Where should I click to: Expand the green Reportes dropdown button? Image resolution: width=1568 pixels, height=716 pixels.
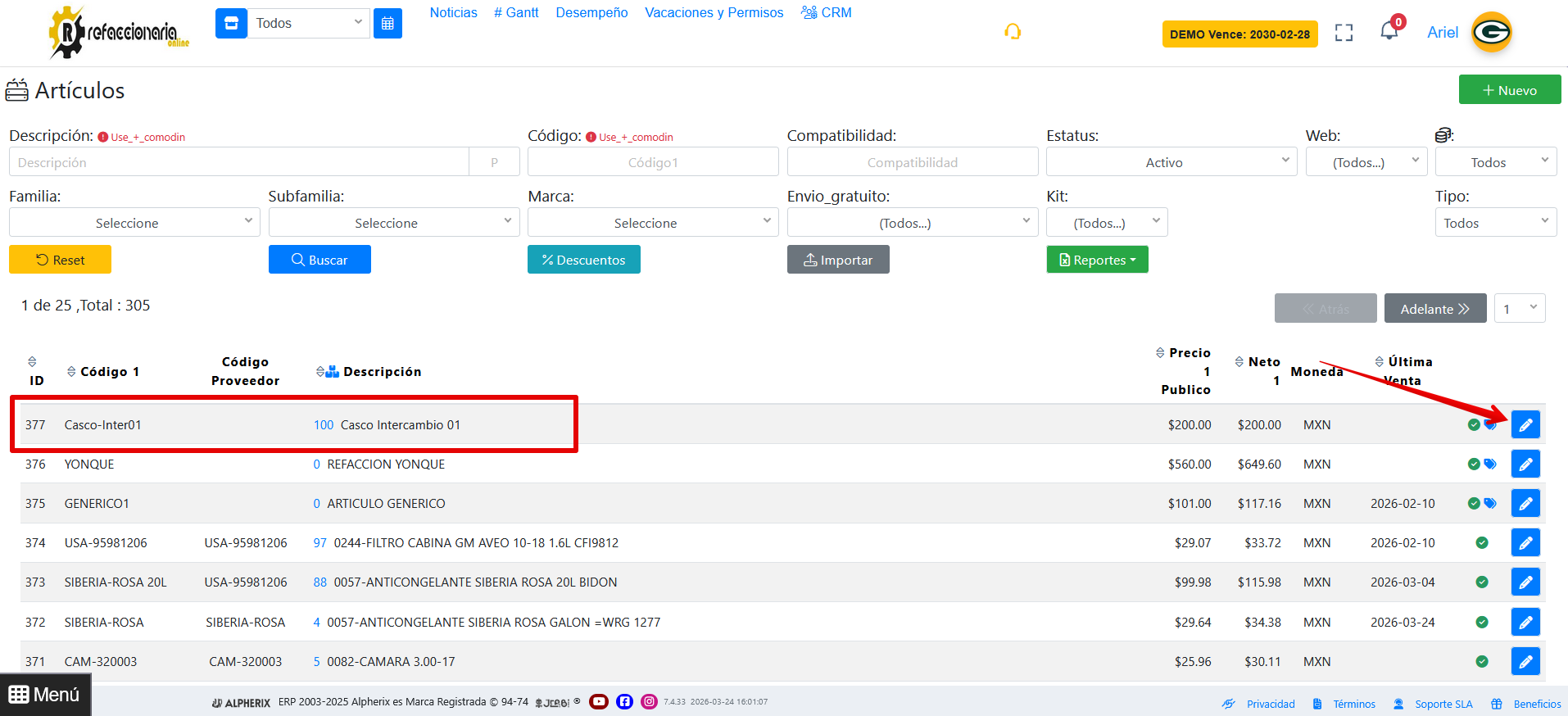[x=1097, y=260]
